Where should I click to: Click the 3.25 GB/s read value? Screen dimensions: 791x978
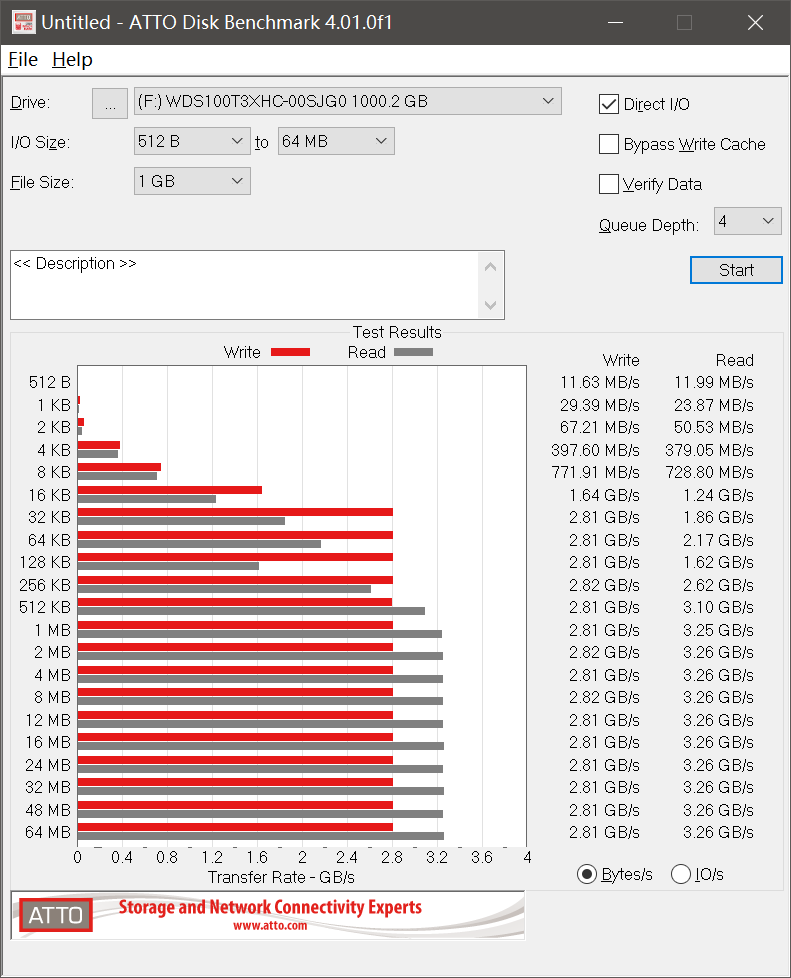718,631
